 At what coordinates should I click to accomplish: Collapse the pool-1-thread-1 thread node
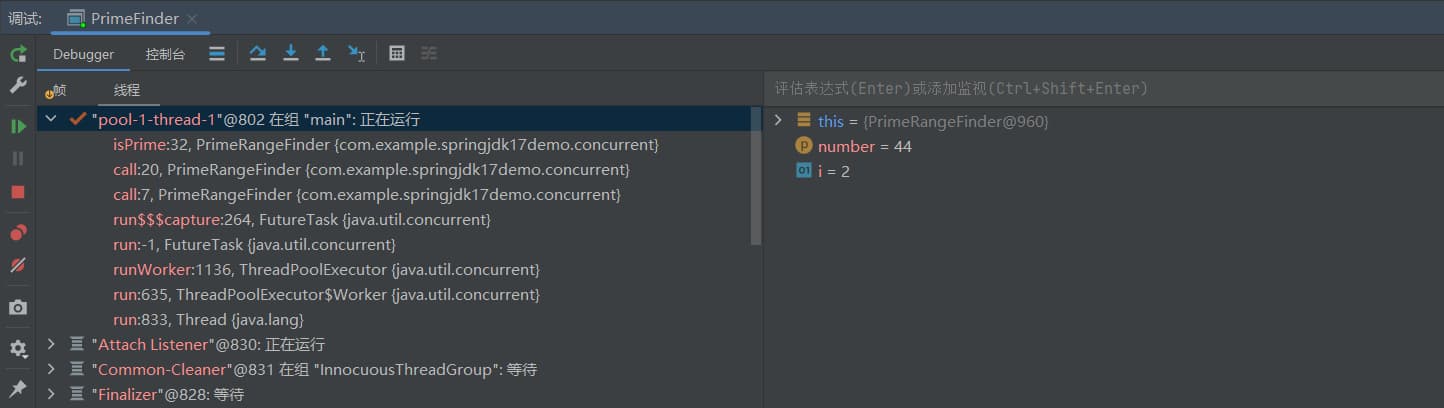coord(51,120)
